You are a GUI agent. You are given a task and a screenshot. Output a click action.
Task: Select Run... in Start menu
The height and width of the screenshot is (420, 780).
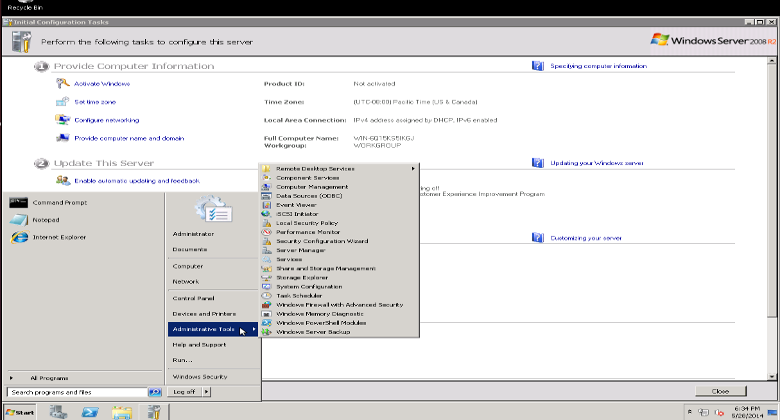pos(183,360)
